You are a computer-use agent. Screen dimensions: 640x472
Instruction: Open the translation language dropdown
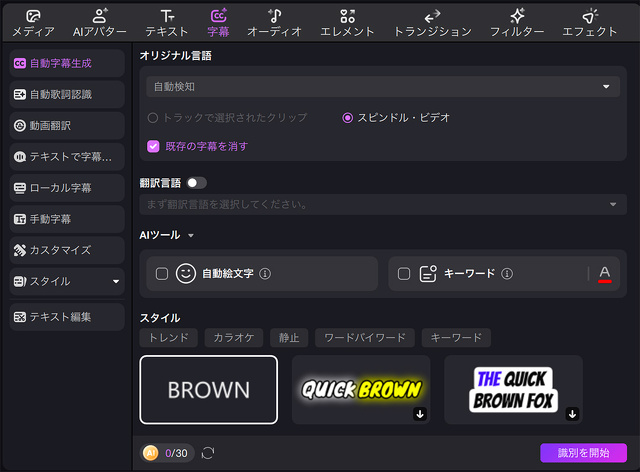pos(383,204)
